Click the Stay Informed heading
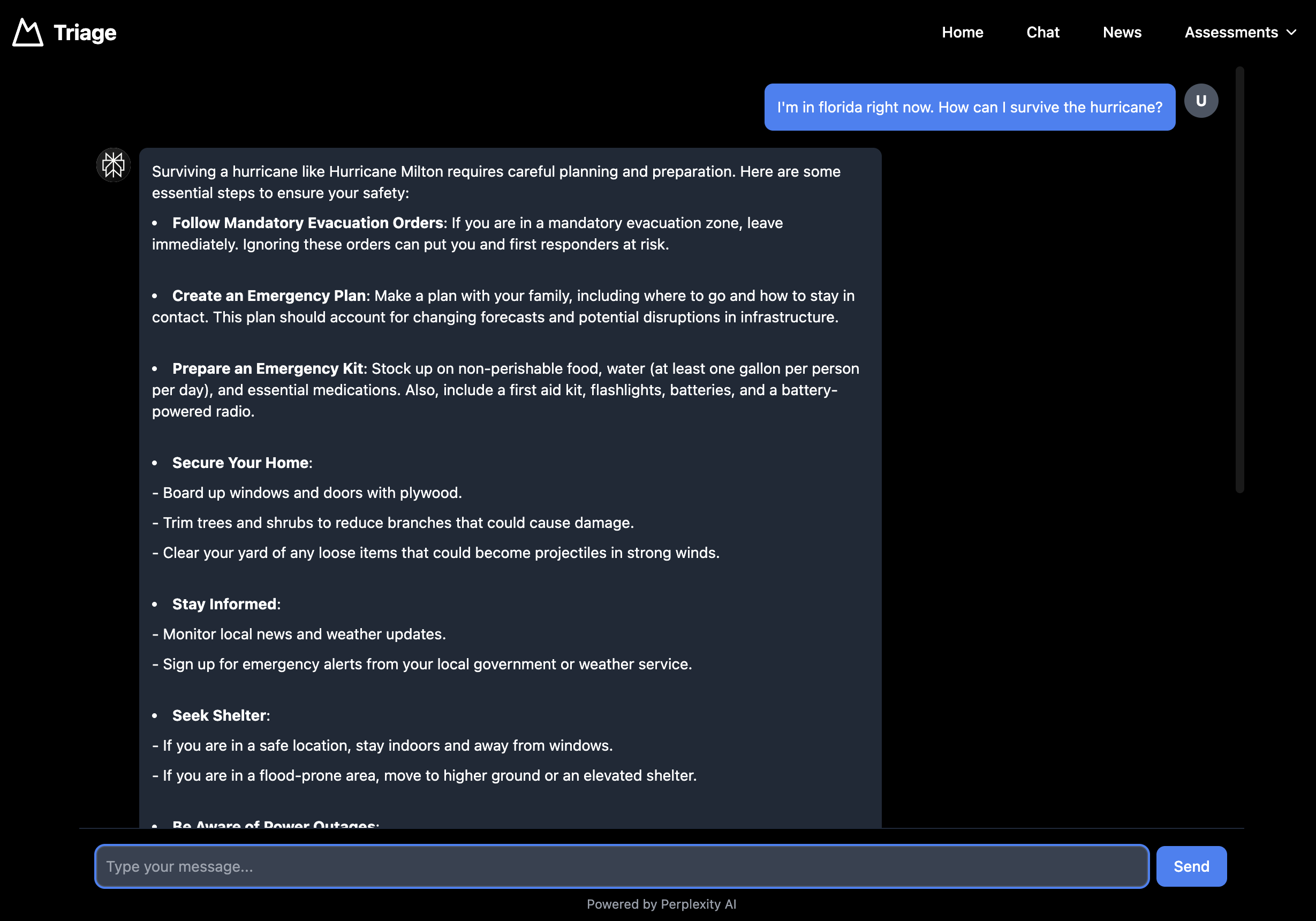Viewport: 1316px width, 921px height. tap(224, 604)
